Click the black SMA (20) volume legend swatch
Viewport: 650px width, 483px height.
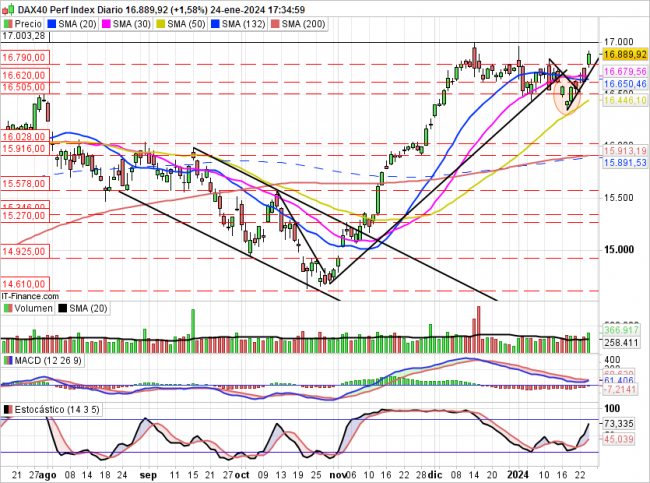coord(62,310)
